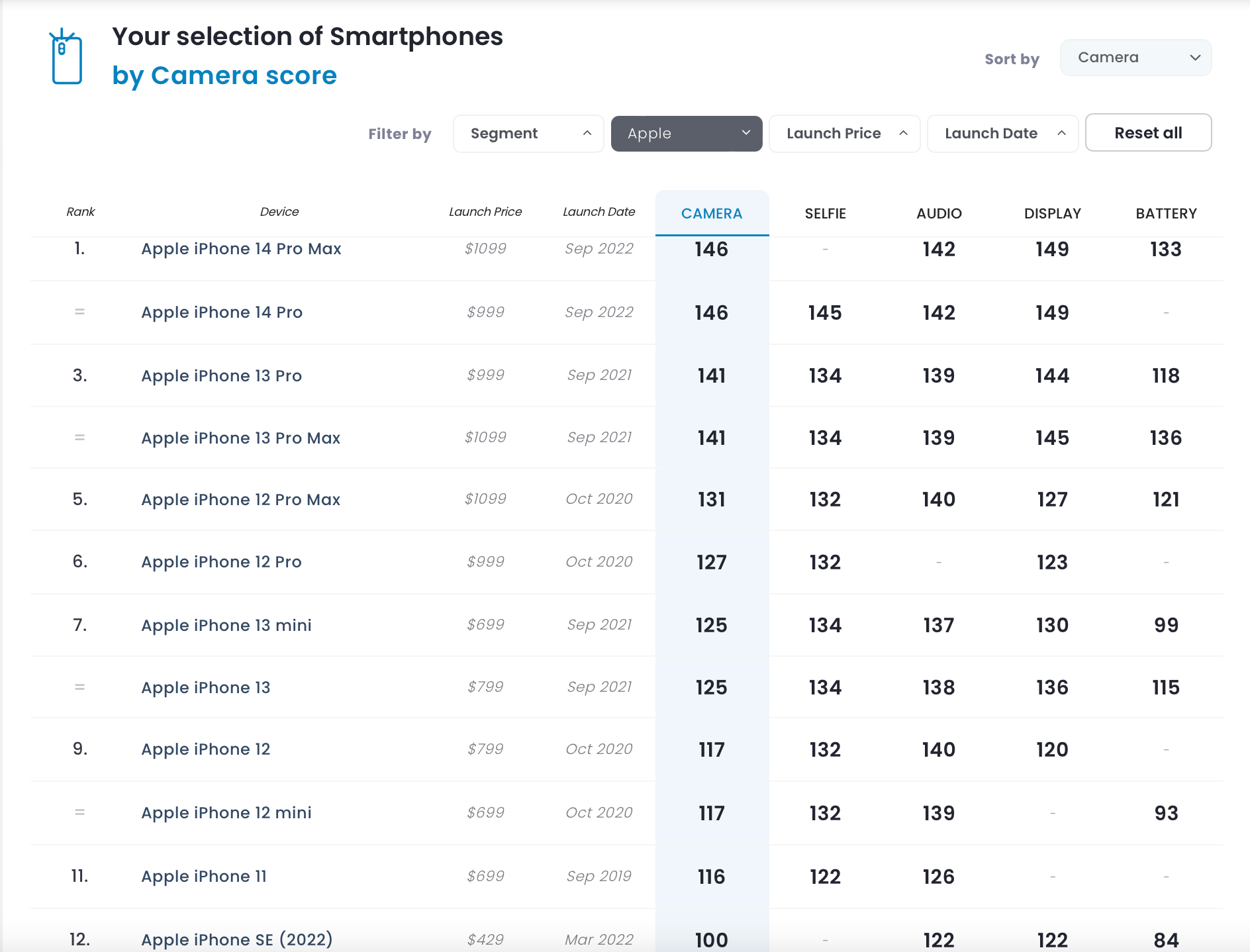Expand the Launch Date filter
This screenshot has height=952, width=1250.
[x=1002, y=134]
